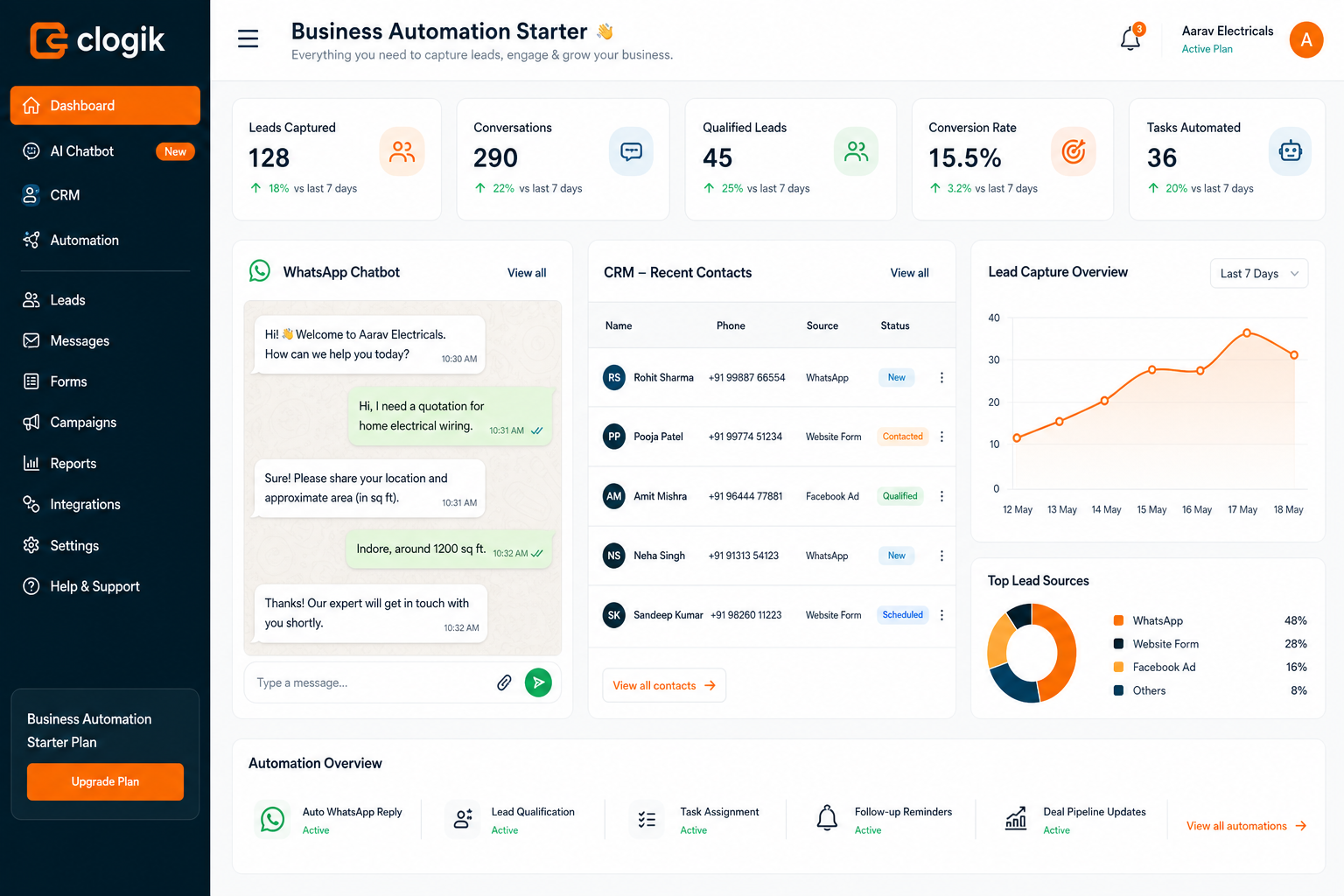1344x896 pixels.
Task: Click View all automations link
Action: coord(1246,826)
